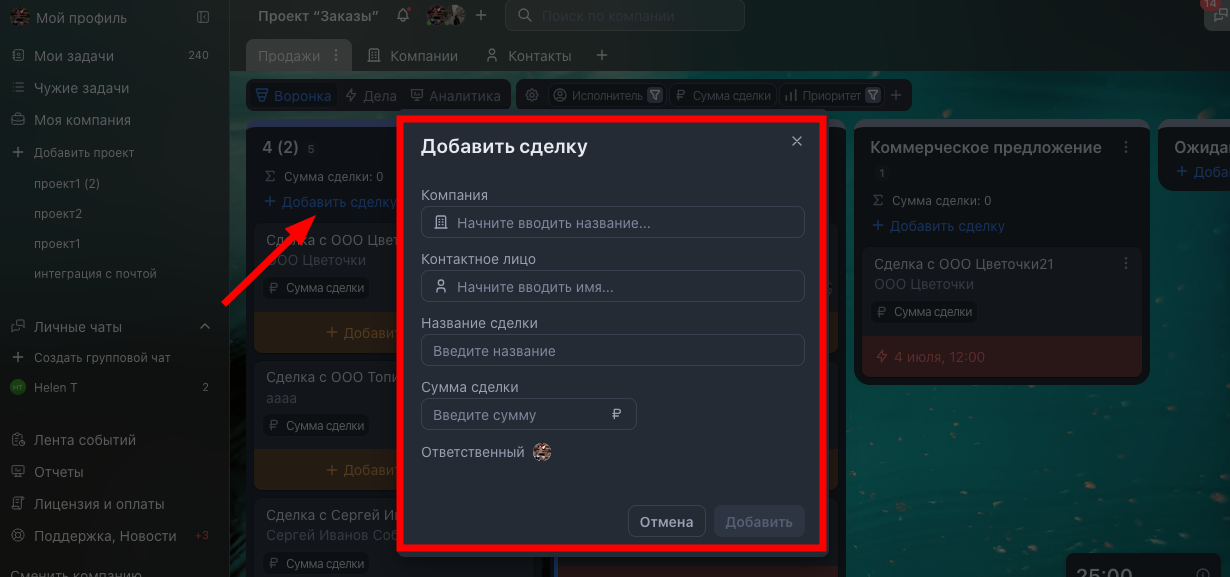The image size is (1230, 577).
Task: Click the Исполнитель filter funnel icon
Action: 655,95
